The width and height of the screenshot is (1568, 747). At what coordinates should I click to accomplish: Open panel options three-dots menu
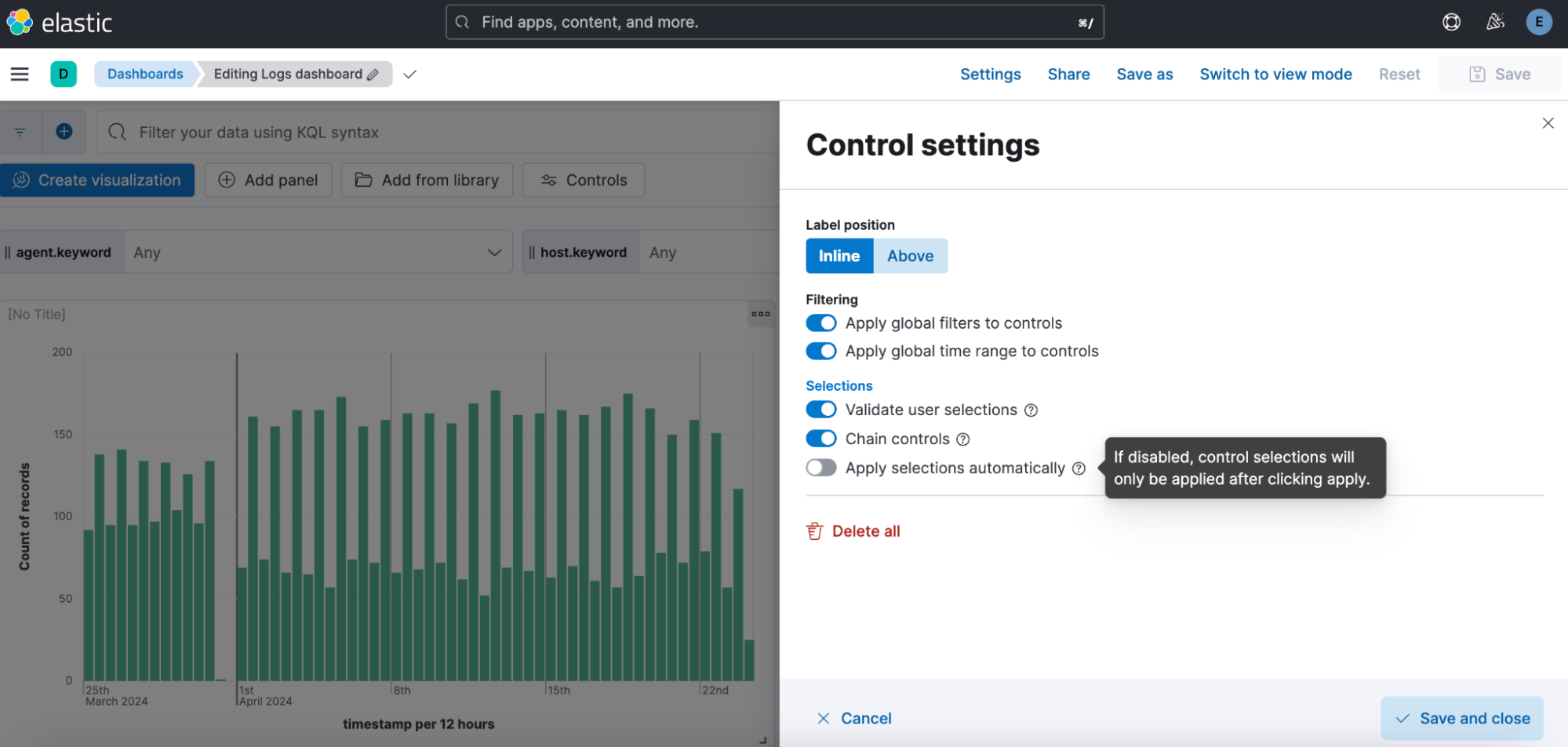760,314
